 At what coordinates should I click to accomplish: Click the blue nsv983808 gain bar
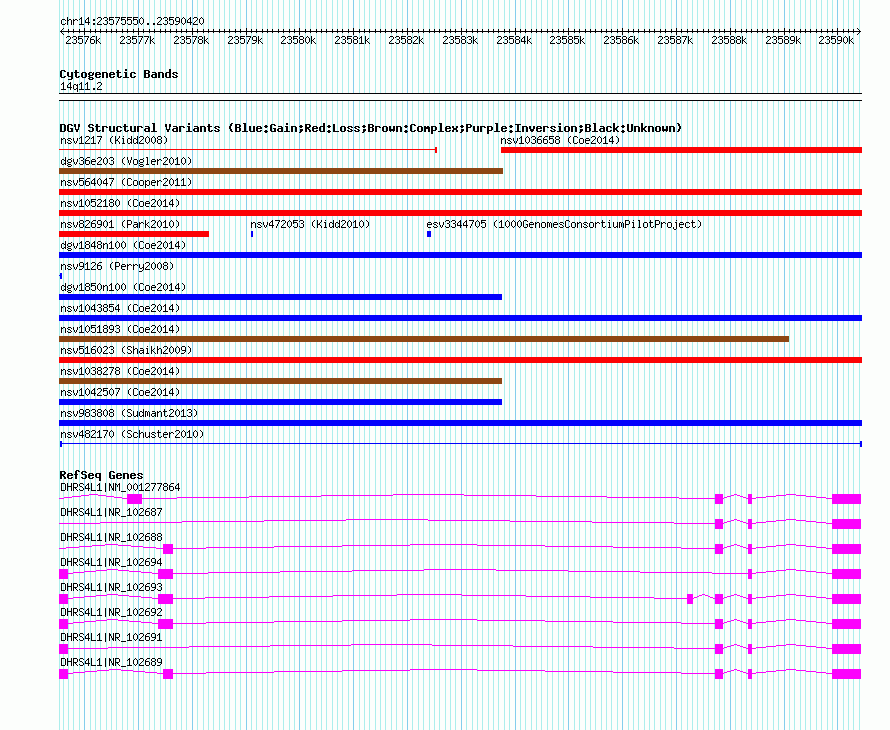pos(461,423)
